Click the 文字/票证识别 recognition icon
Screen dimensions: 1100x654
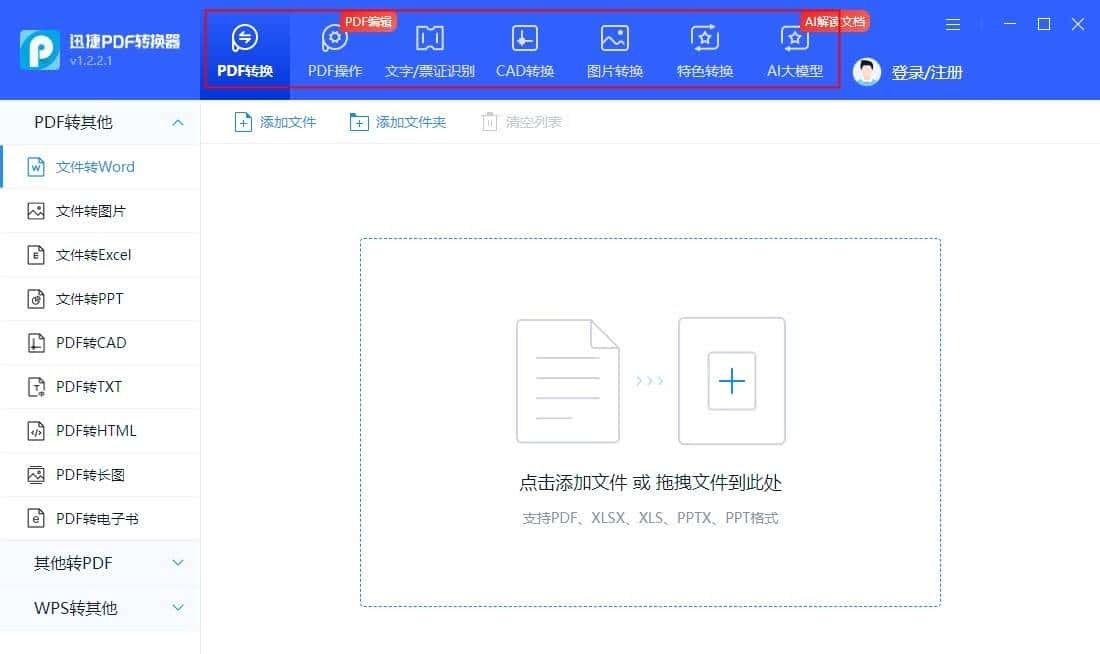tap(429, 45)
